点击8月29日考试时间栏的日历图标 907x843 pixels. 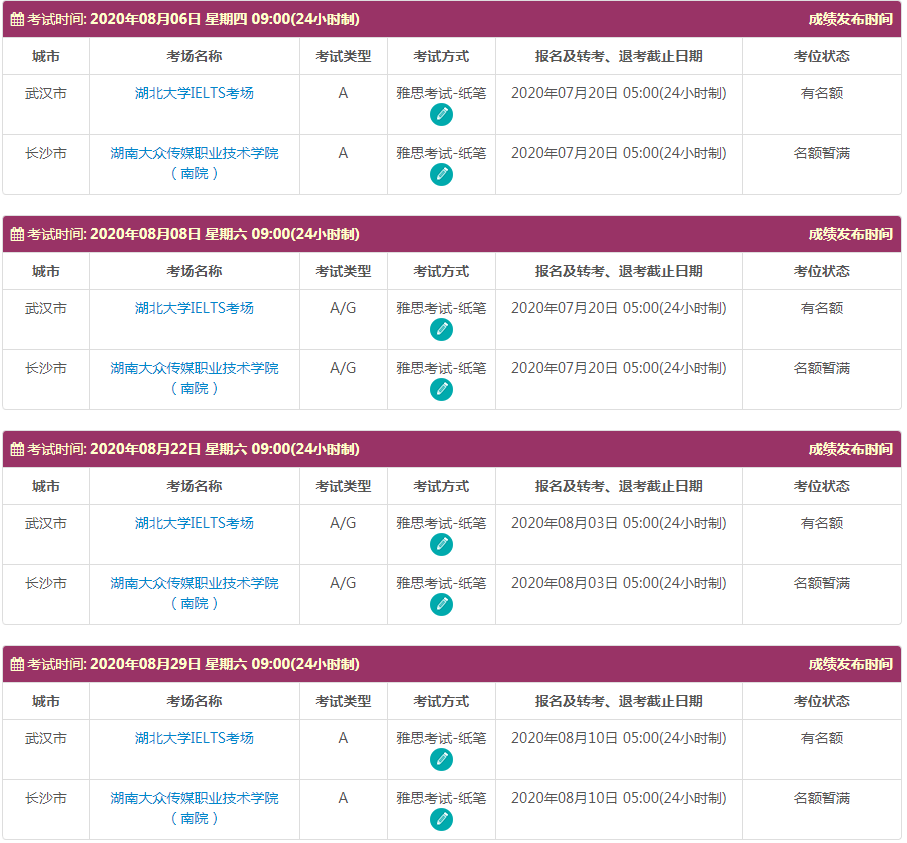pyautogui.click(x=18, y=663)
